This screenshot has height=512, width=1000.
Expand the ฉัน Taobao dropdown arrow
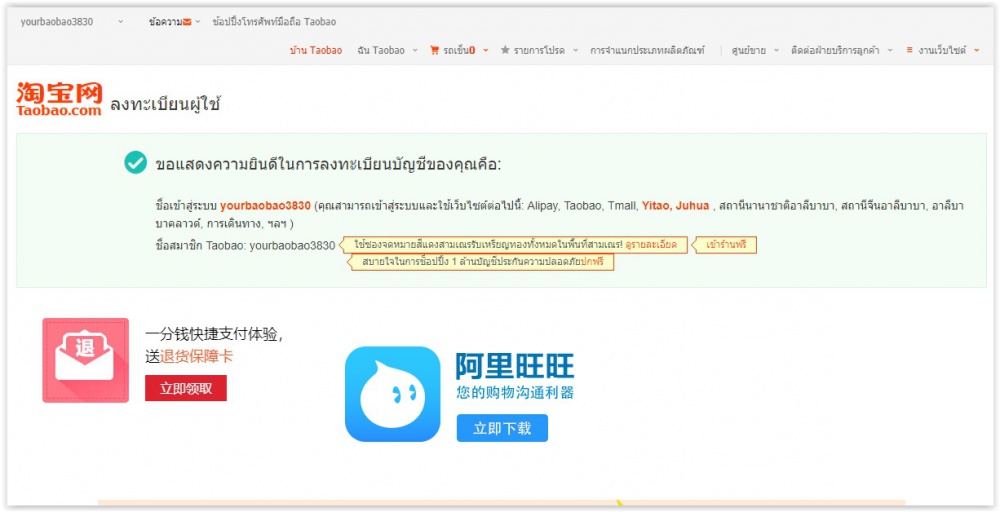(x=415, y=50)
